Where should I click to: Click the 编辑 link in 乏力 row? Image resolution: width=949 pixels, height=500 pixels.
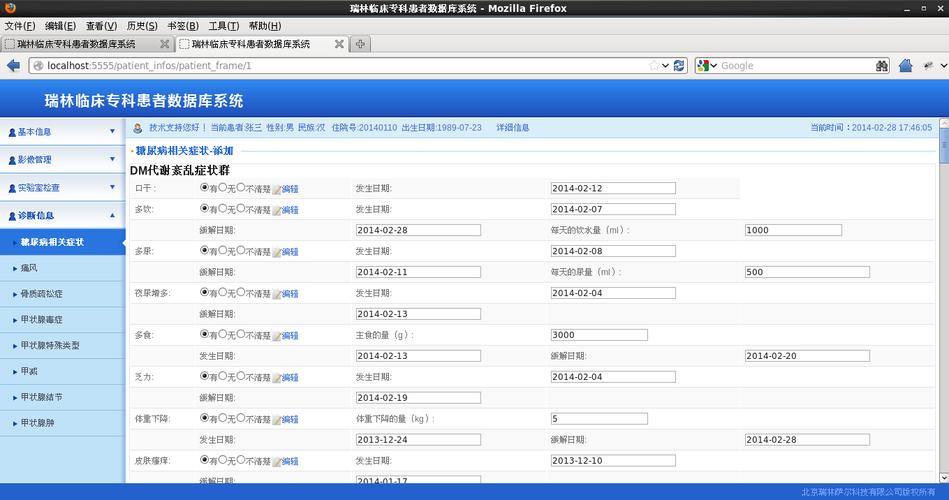tap(290, 378)
